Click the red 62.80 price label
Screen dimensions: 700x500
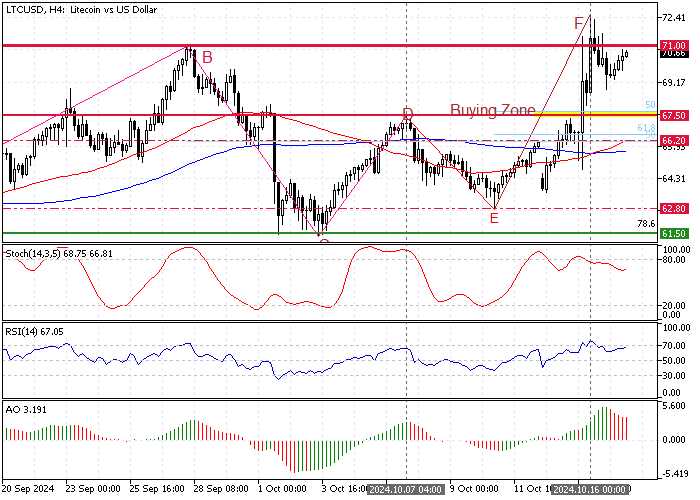[674, 208]
